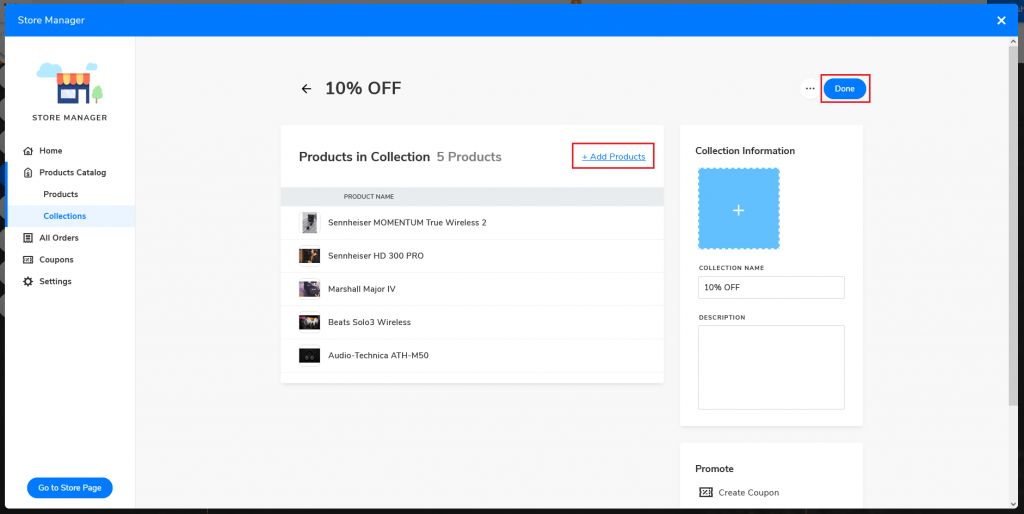Click the Store Manager shop logo
The height and width of the screenshot is (514, 1024).
(70, 84)
